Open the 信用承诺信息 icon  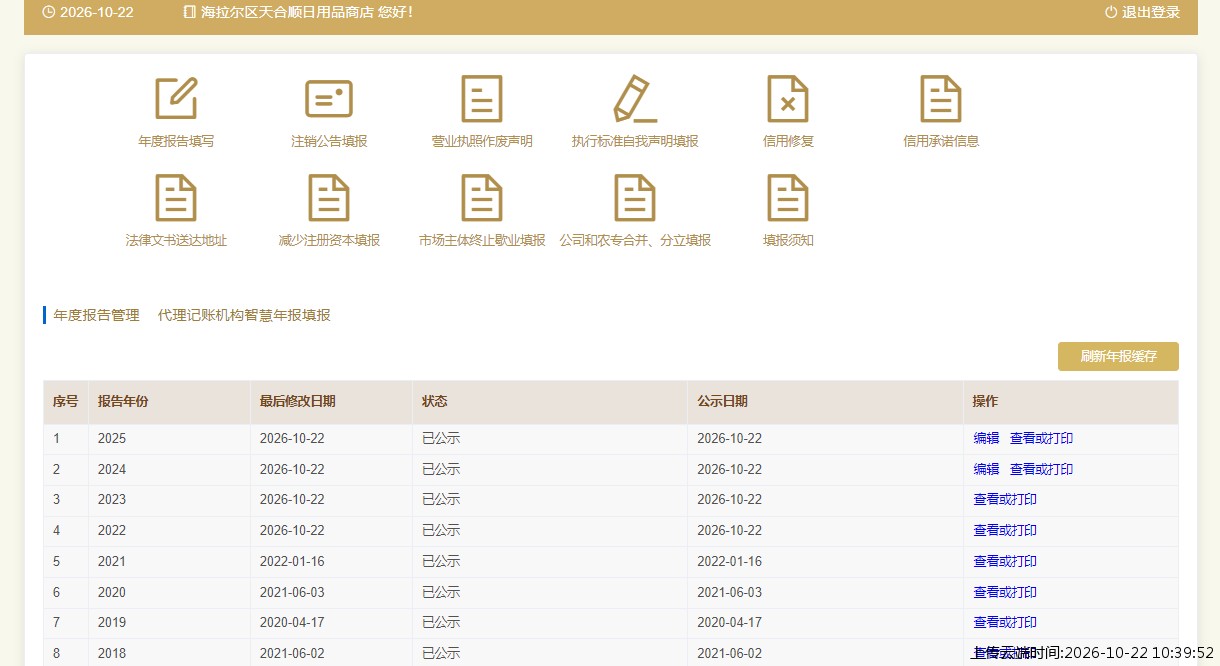coord(941,99)
